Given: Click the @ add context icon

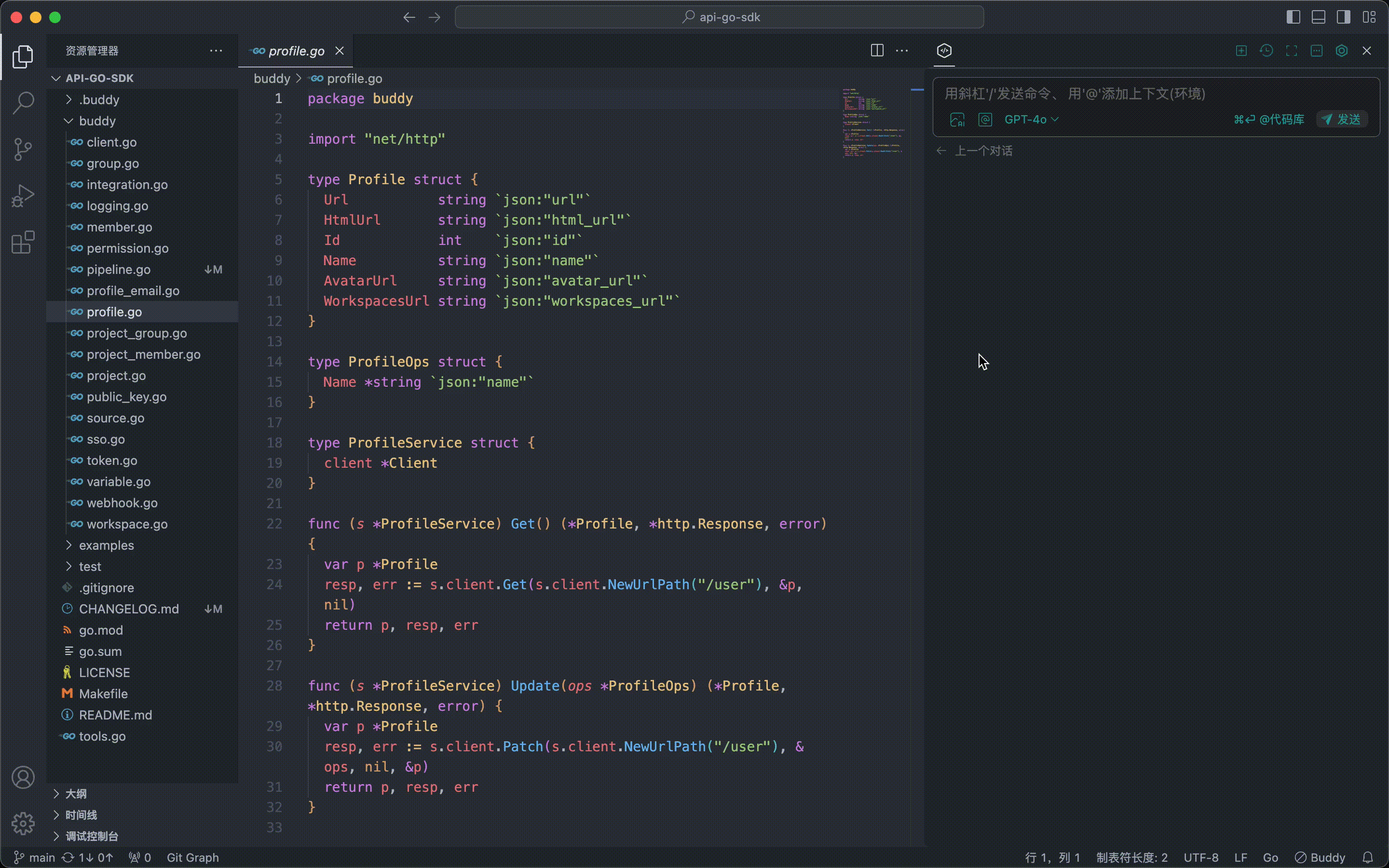Looking at the screenshot, I should (x=985, y=120).
